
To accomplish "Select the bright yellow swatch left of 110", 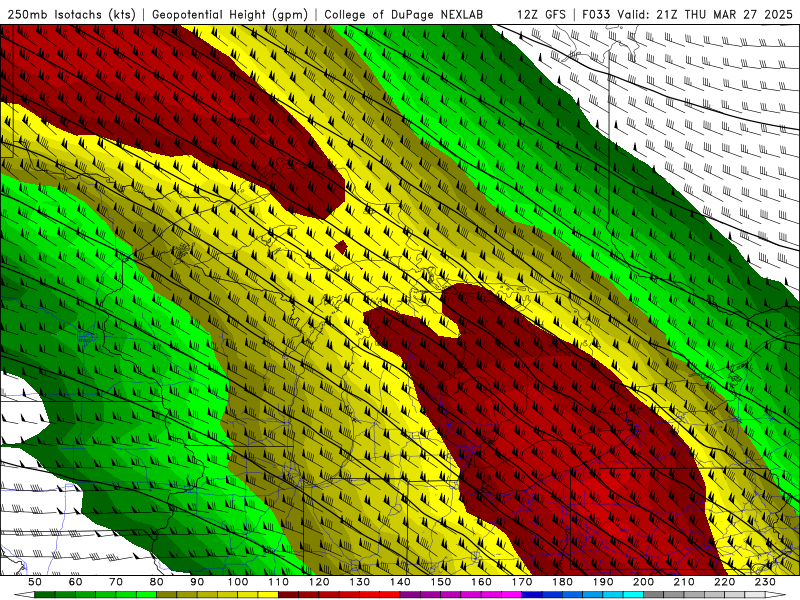I will point(268,595).
